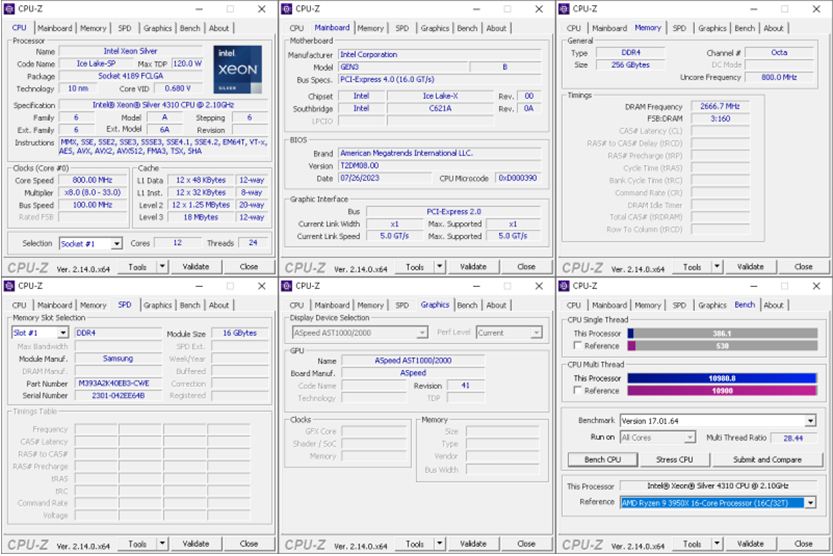Click CPU-Z title icon in the CPU tab window
Screen dimensions: 833x556
(10, 9)
